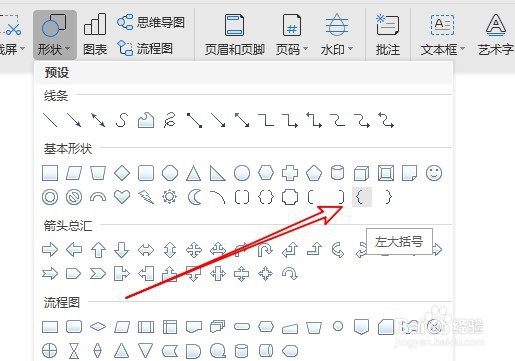This screenshot has width=515, height=361.
Task: Open the 形状 shapes dropdown button
Action: [55, 35]
